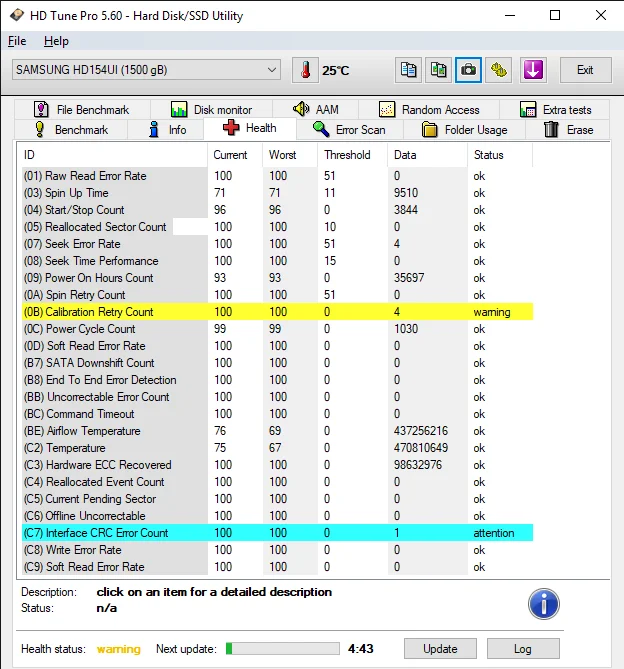Select the (C9) Soft Read Error Rate row
Screen dimensions: 624x669
tap(277, 567)
